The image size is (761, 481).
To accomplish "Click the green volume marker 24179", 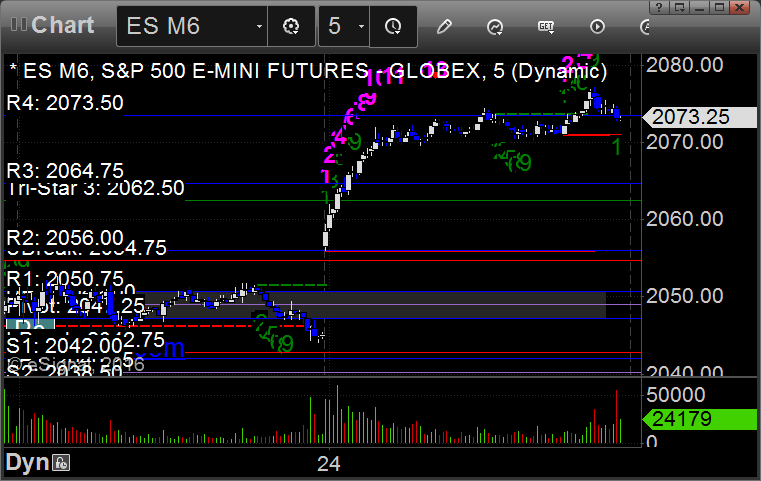I will pos(699,419).
